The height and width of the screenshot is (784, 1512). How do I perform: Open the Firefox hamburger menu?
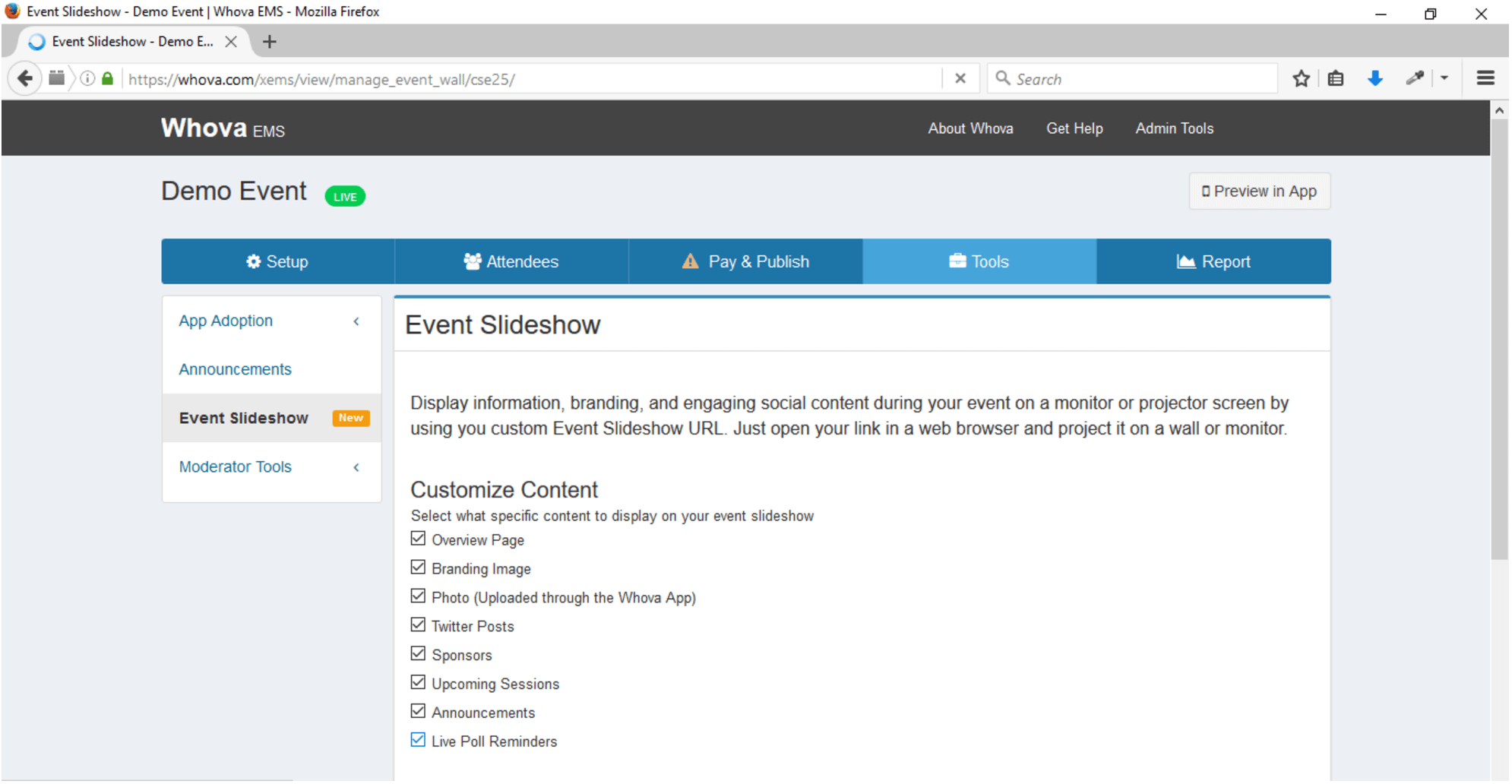click(x=1485, y=77)
